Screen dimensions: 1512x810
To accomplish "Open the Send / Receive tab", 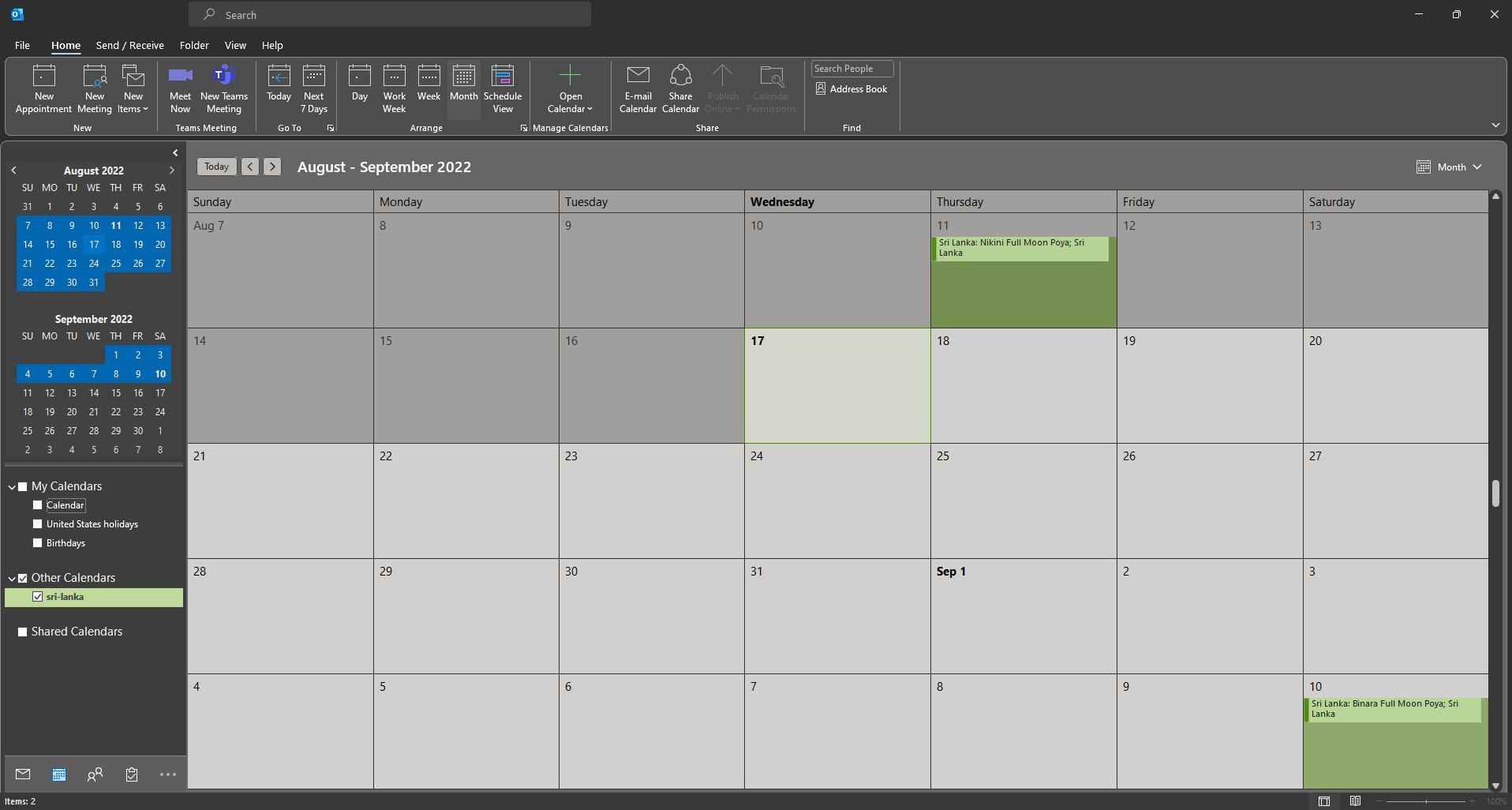I will coord(130,45).
